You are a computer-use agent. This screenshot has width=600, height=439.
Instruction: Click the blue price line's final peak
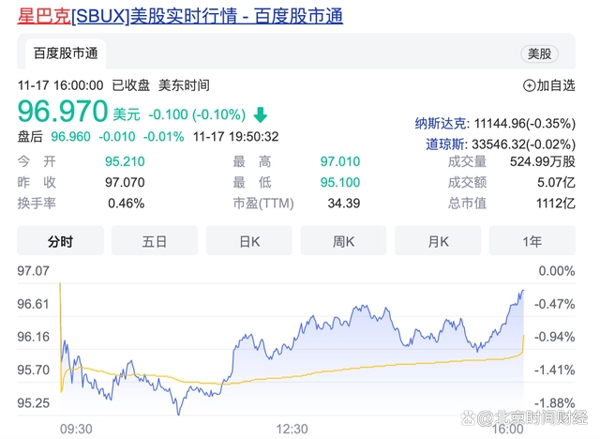click(x=523, y=291)
